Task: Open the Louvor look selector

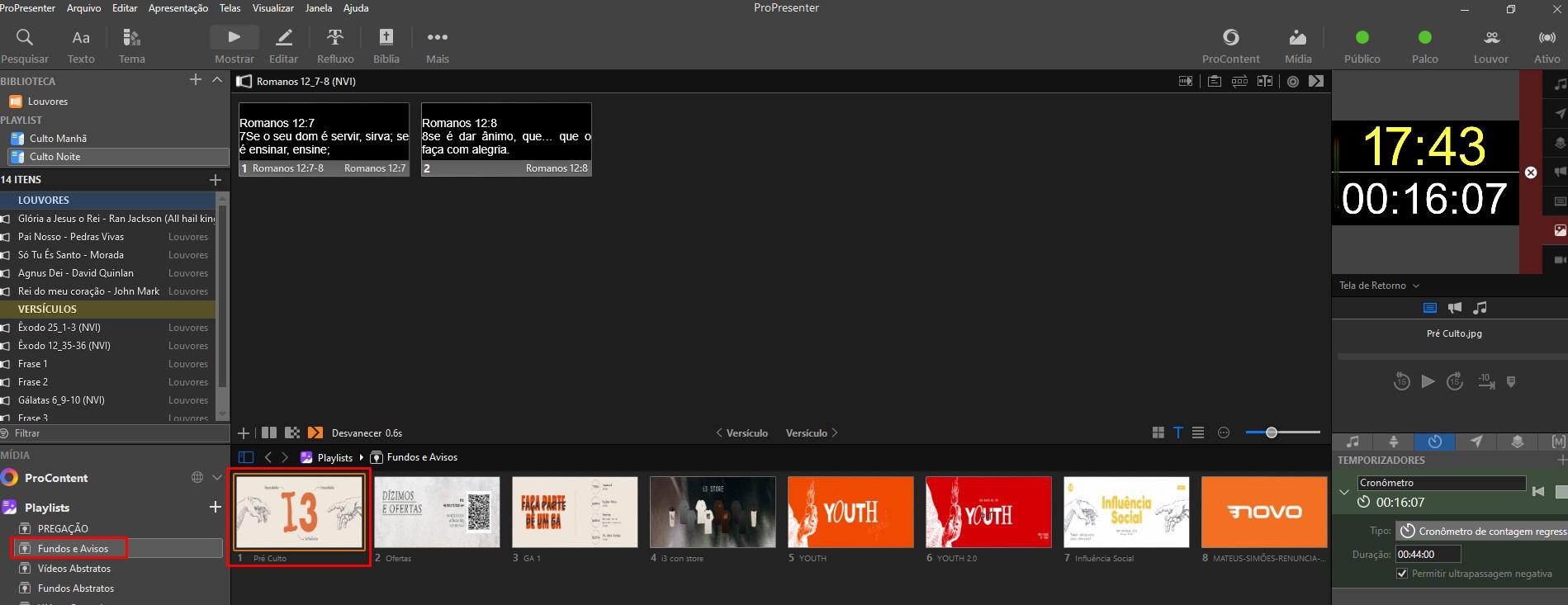Action: pyautogui.click(x=1490, y=46)
